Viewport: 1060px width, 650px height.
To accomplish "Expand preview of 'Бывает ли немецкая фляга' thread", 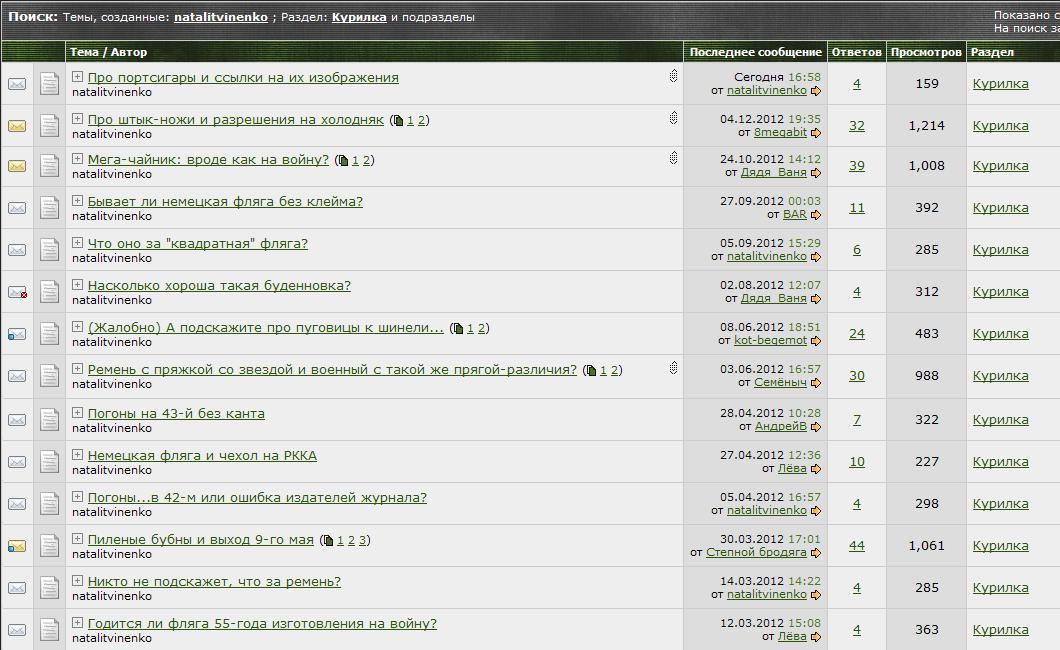I will (x=77, y=201).
